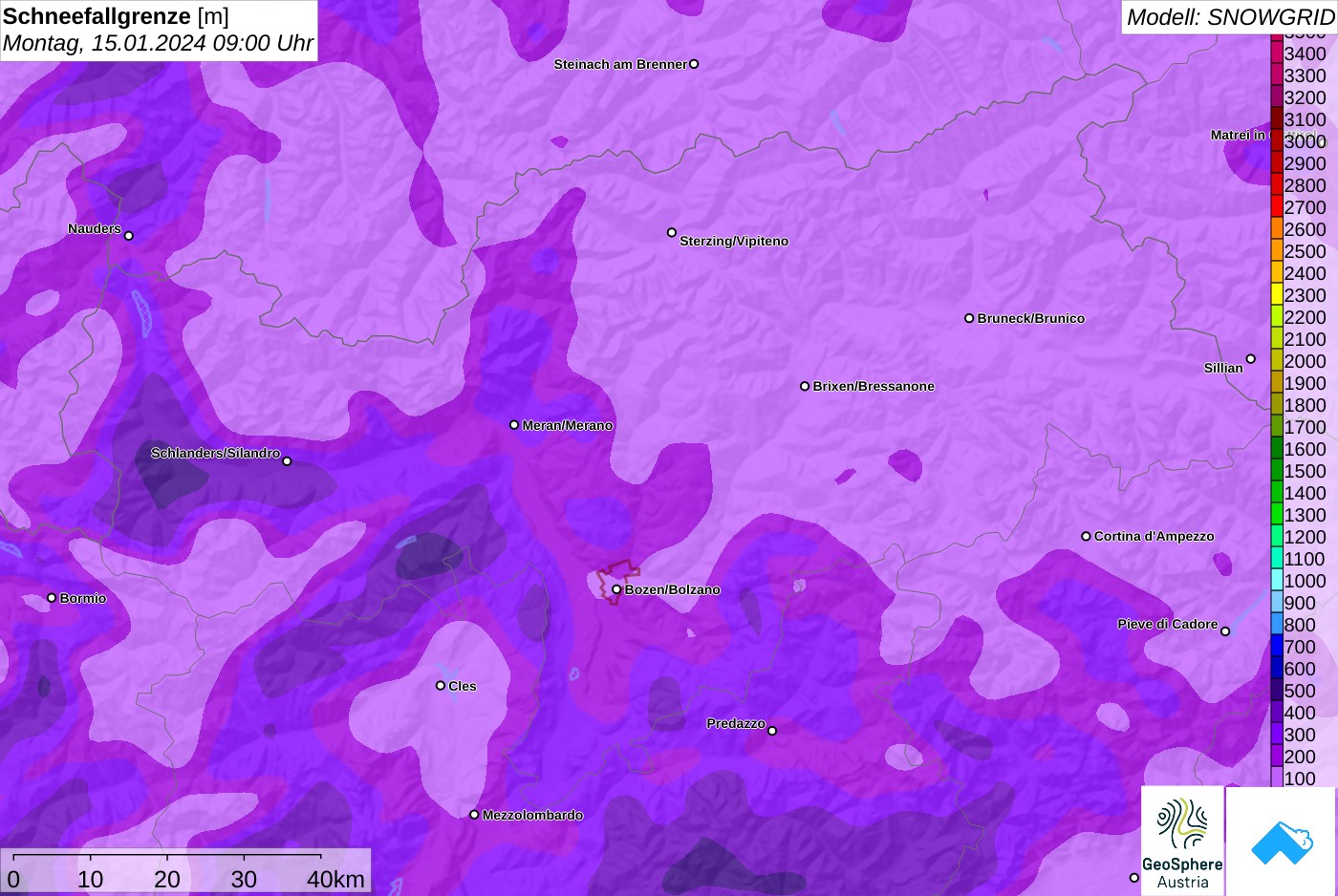Click the Bozen/Bolzano label
This screenshot has height=896, width=1338.
pyautogui.click(x=673, y=589)
